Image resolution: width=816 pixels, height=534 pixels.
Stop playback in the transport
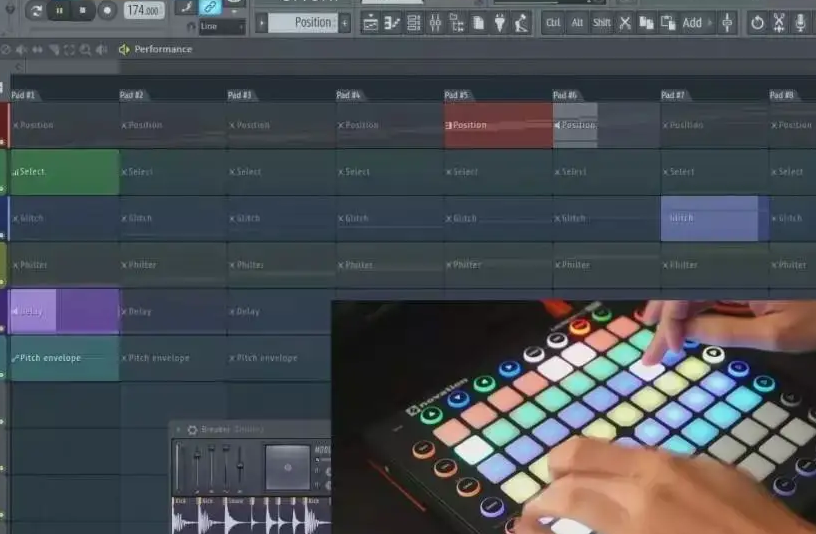[x=82, y=10]
